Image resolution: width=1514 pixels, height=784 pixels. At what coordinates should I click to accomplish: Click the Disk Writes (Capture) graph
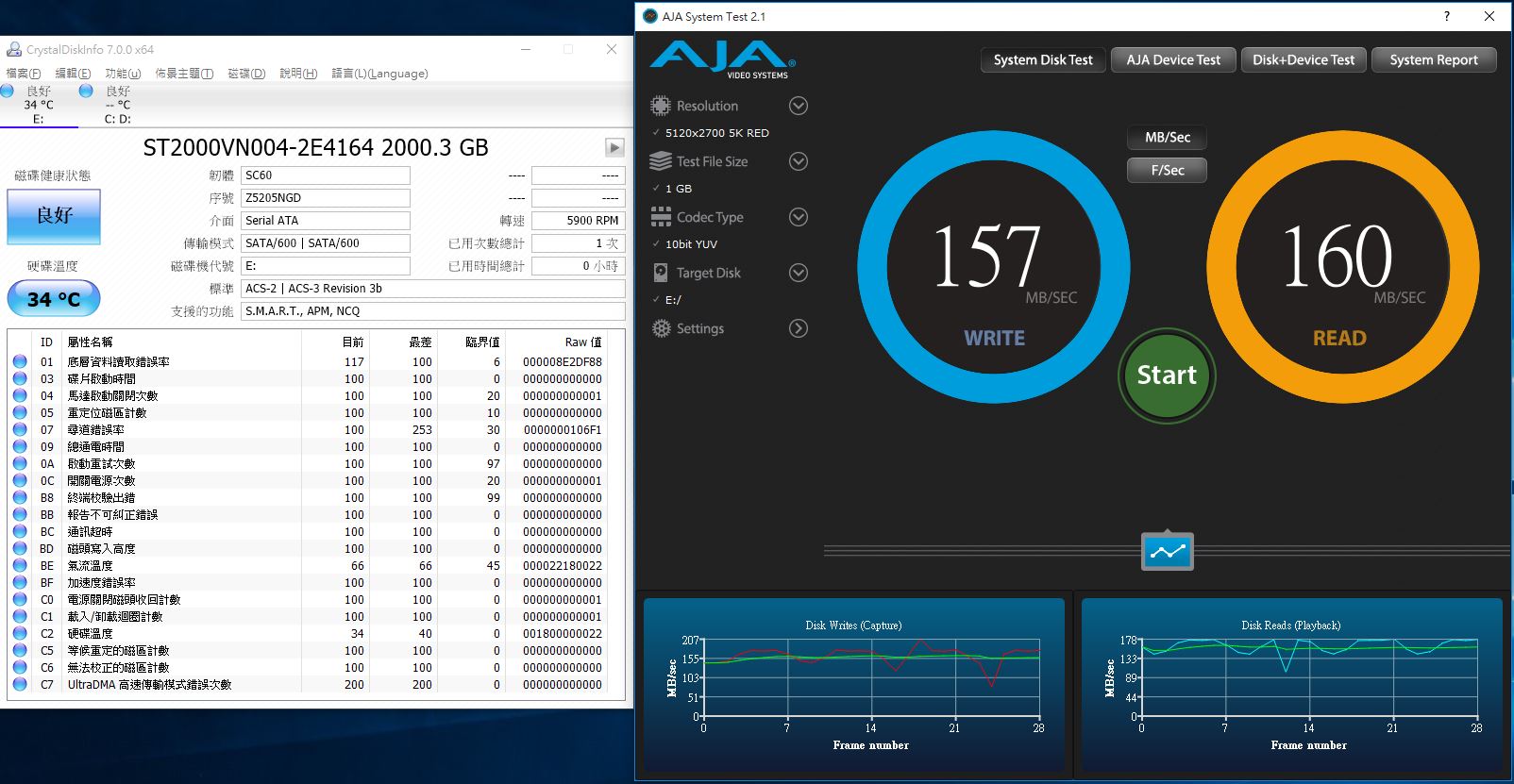tap(854, 686)
